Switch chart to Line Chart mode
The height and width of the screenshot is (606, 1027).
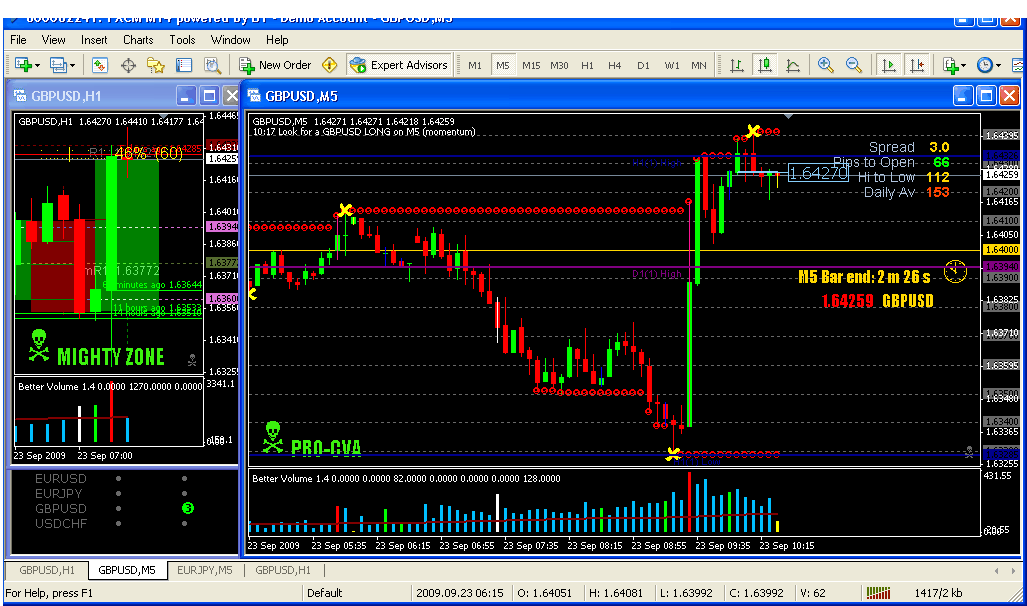tap(793, 65)
